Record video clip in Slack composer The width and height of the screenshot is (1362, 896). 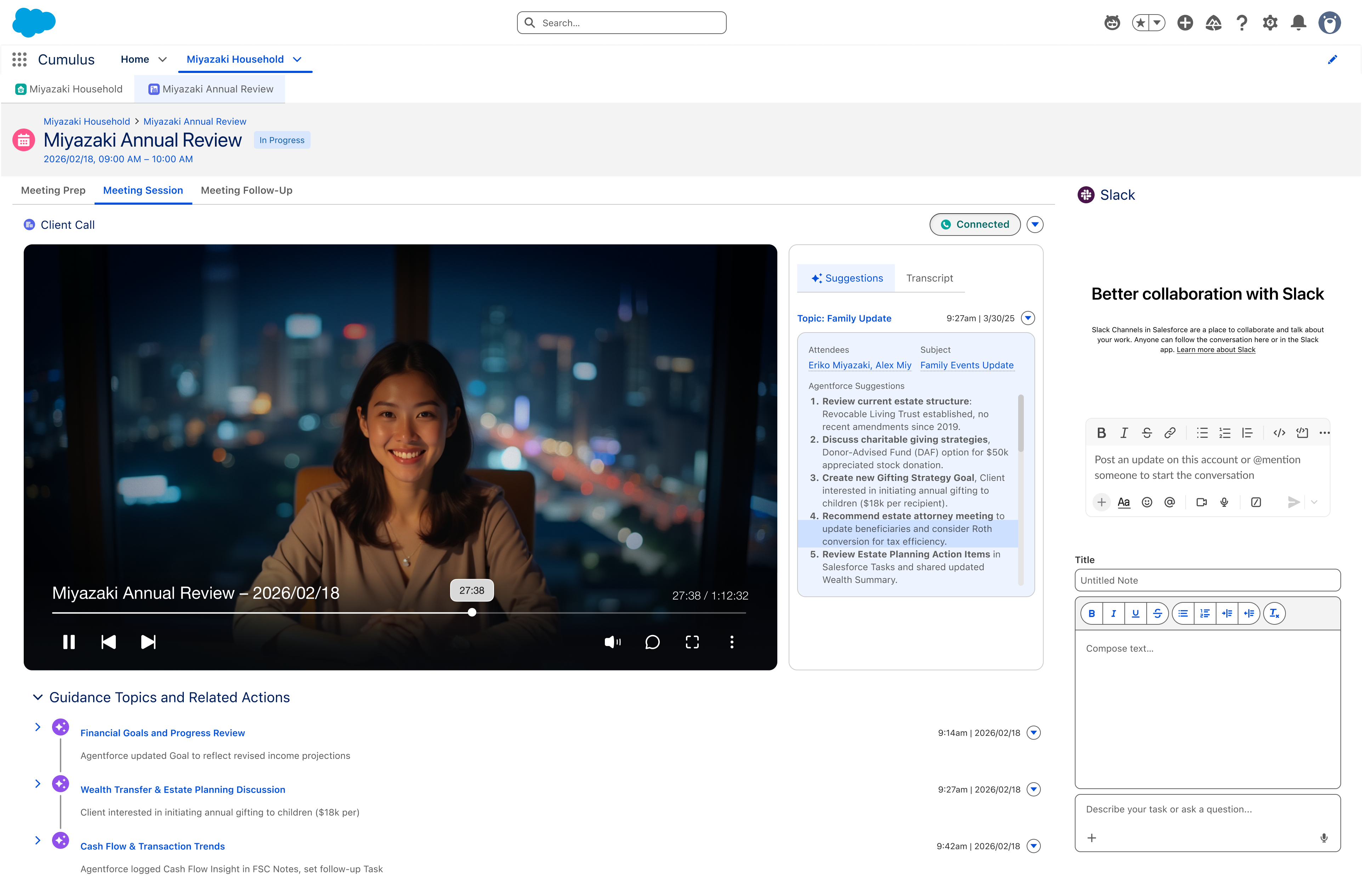click(x=1201, y=502)
